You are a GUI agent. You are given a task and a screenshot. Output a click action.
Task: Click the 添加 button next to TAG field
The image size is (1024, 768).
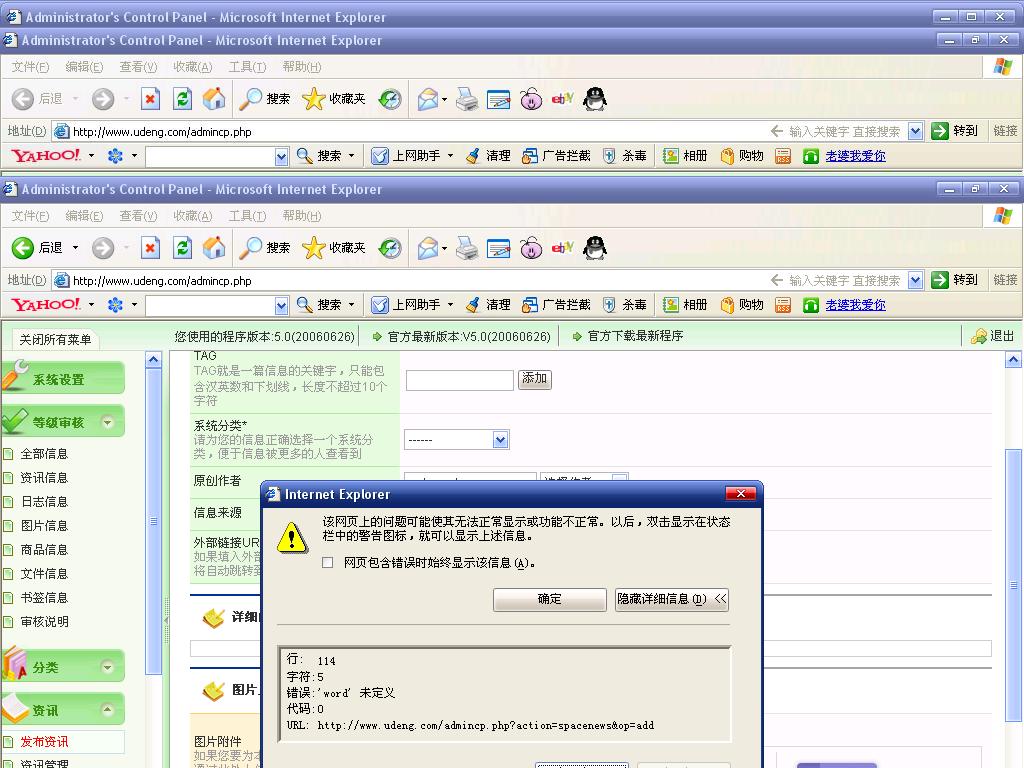534,379
